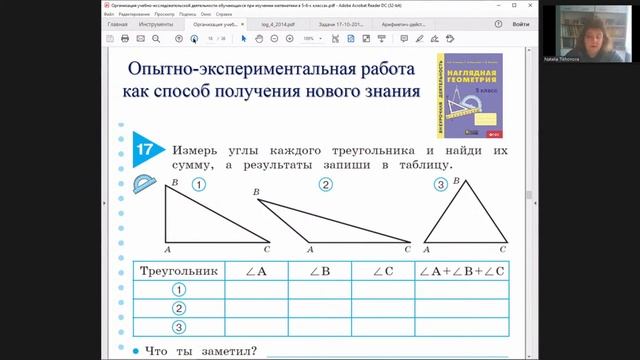The height and width of the screenshot is (360, 640).
Task: Open the Окно menu
Action: click(206, 14)
